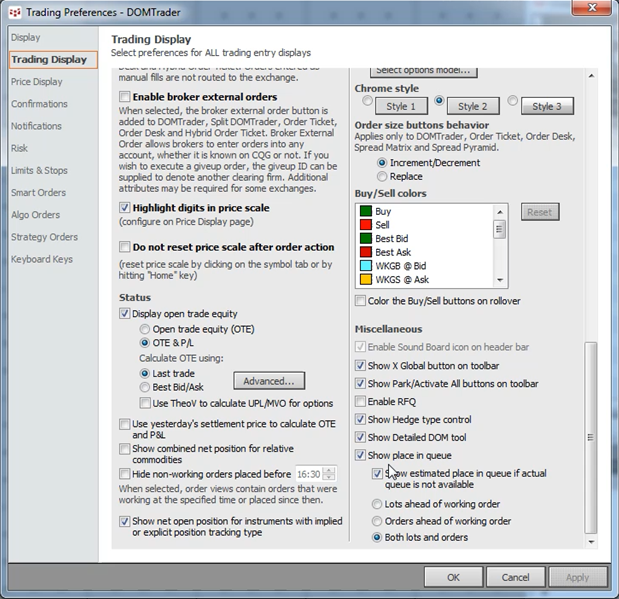Select the red Sell color entry
The height and width of the screenshot is (599, 619).
383,226
